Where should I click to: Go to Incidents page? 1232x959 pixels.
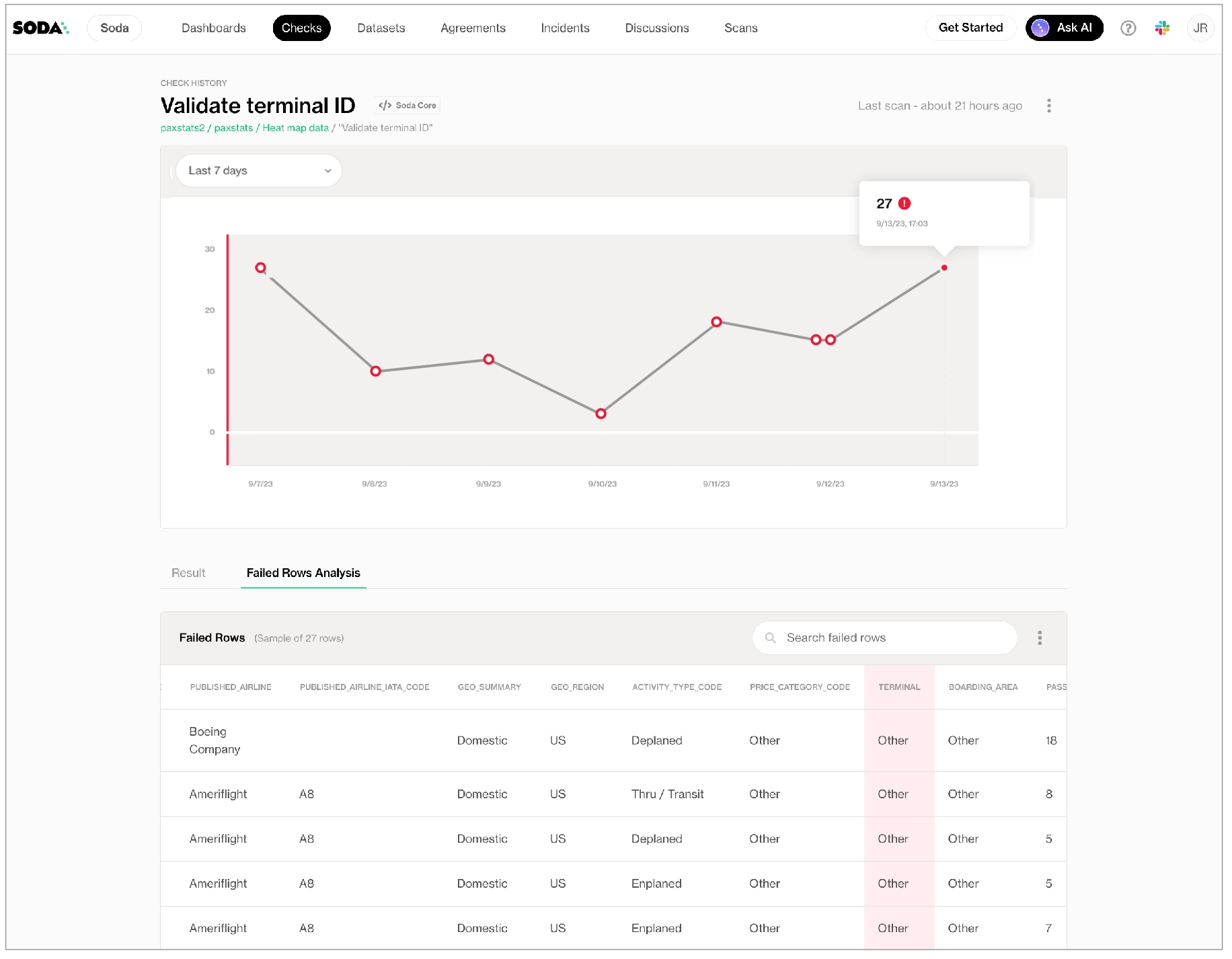coord(565,28)
